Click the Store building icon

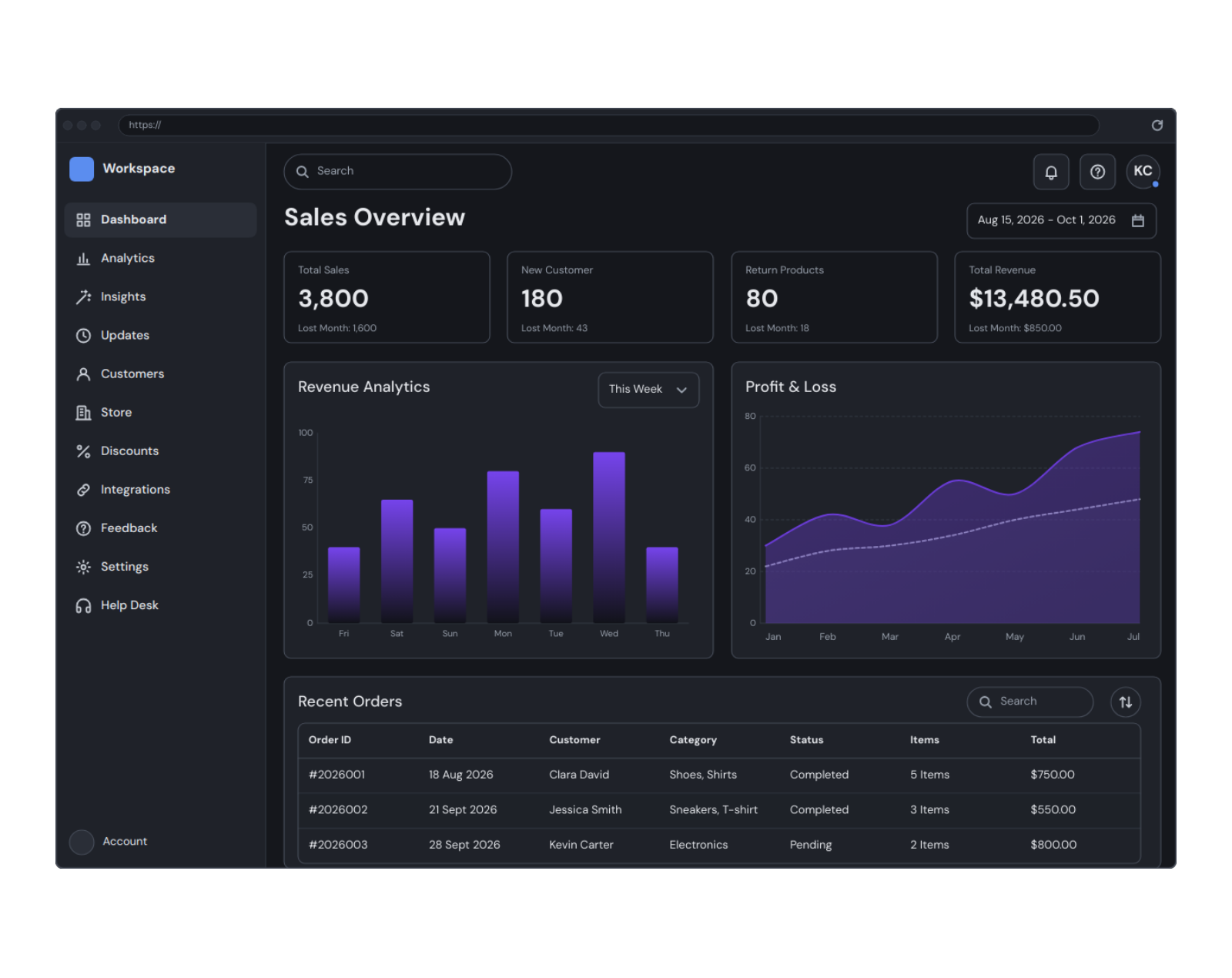[83, 413]
